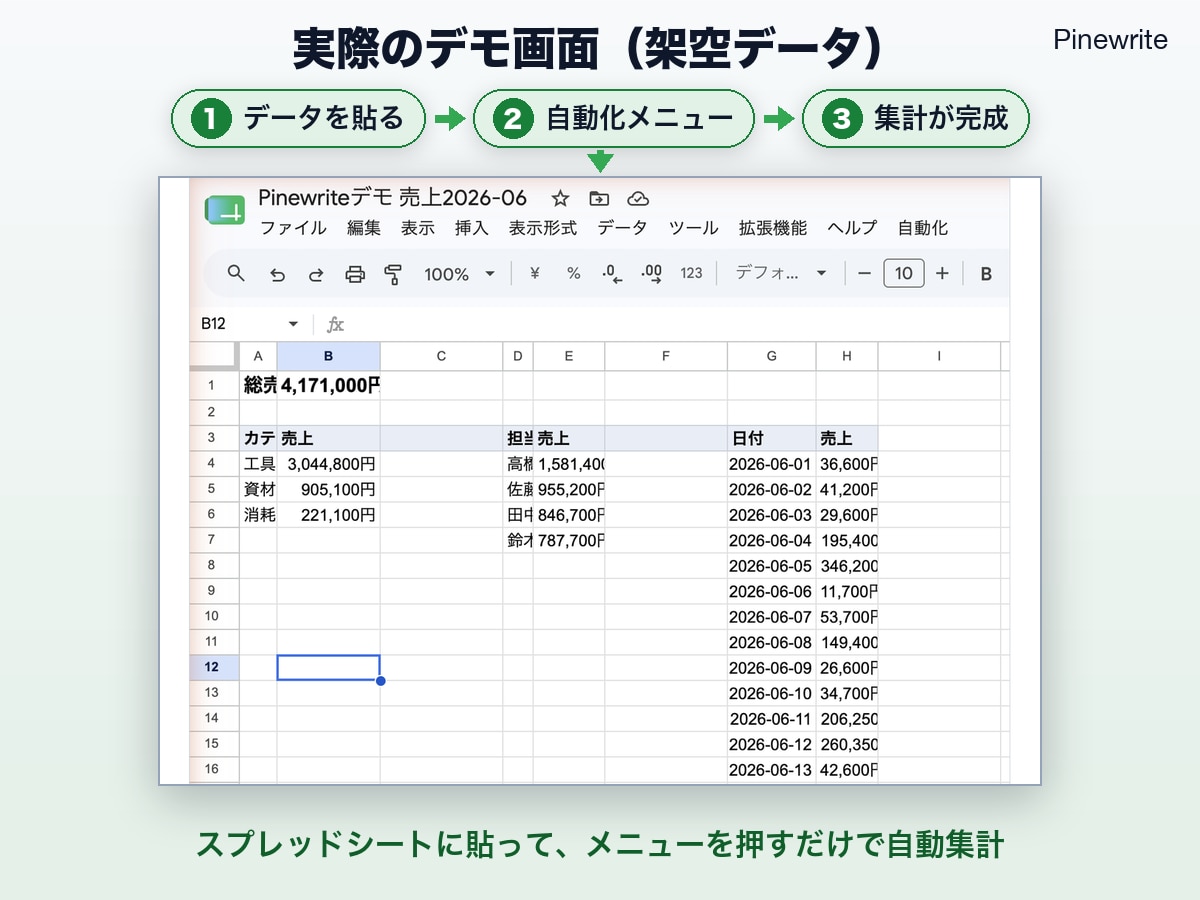The height and width of the screenshot is (900, 1200).
Task: Open the データ menu
Action: pos(622,228)
